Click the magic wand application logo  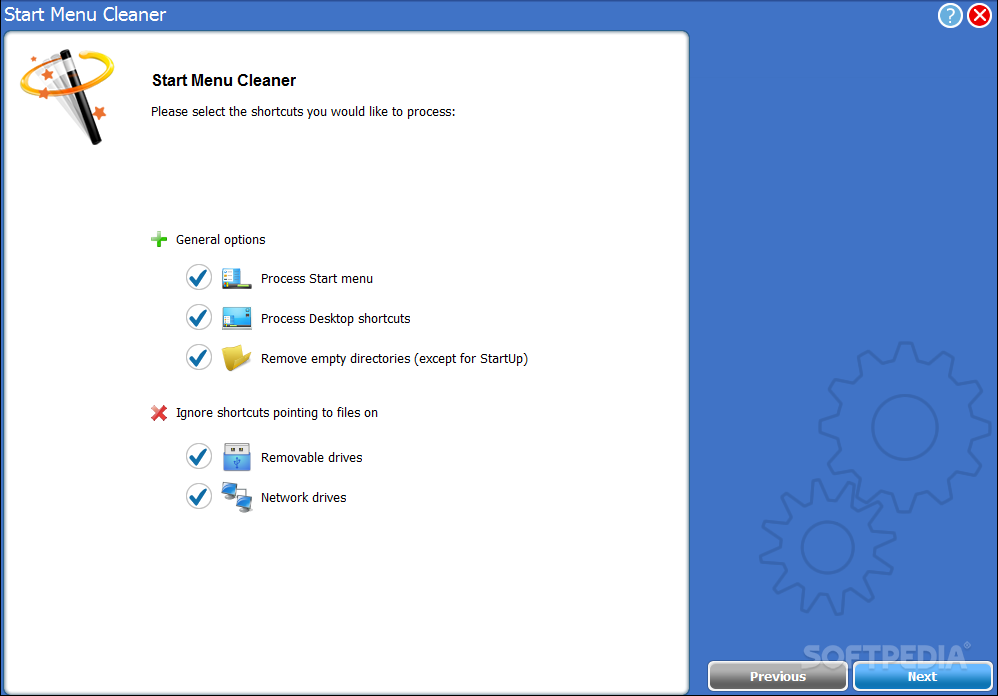tap(67, 97)
